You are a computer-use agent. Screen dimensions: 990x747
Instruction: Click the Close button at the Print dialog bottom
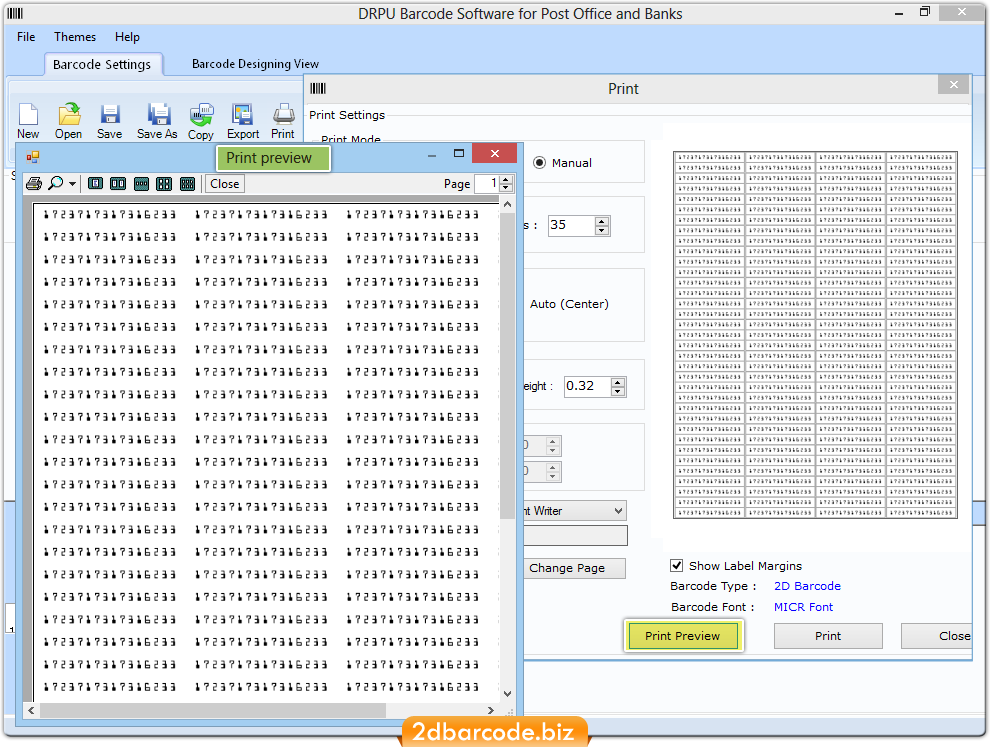coord(936,636)
